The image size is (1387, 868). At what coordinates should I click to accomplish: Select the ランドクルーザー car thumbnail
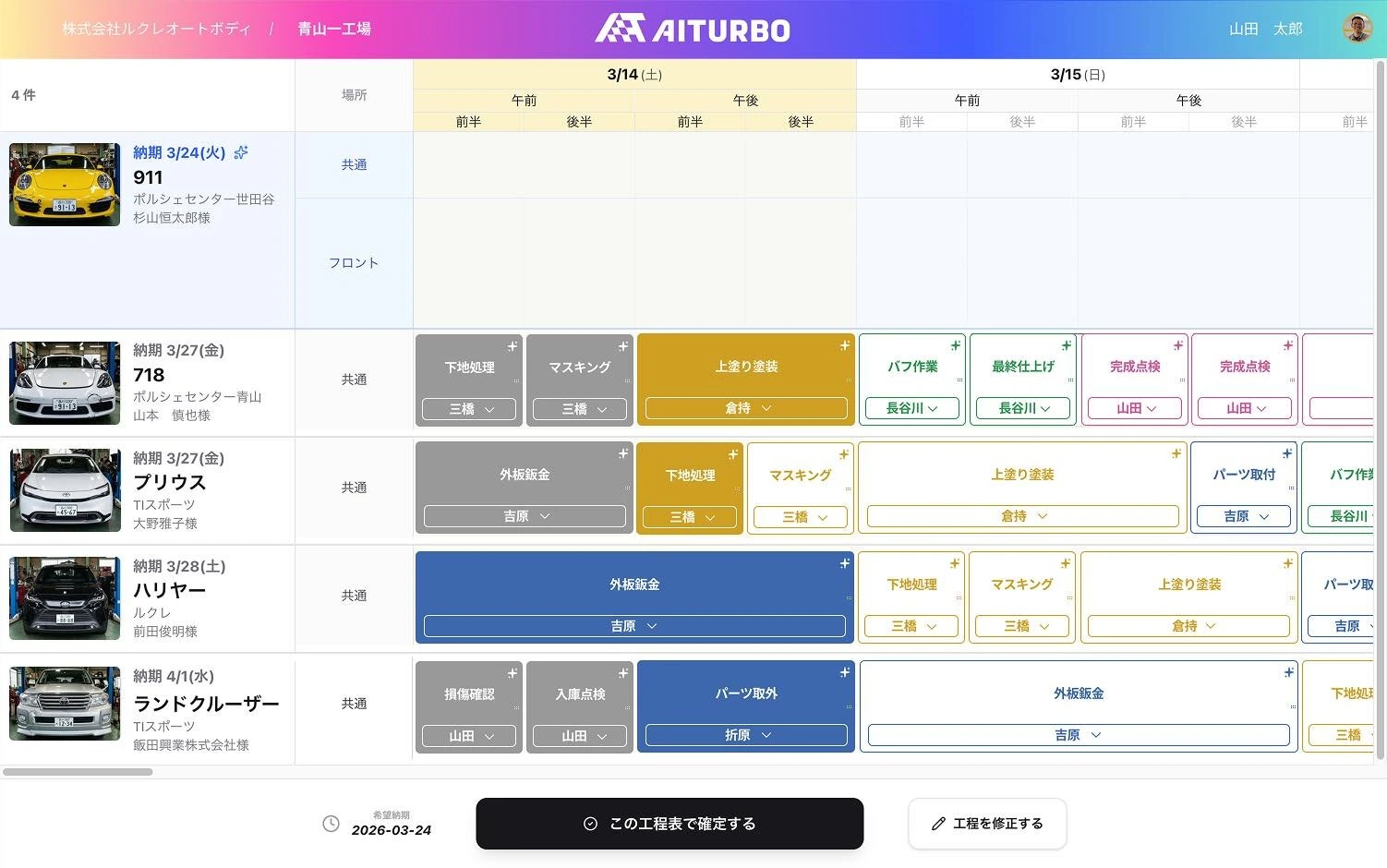(x=65, y=704)
